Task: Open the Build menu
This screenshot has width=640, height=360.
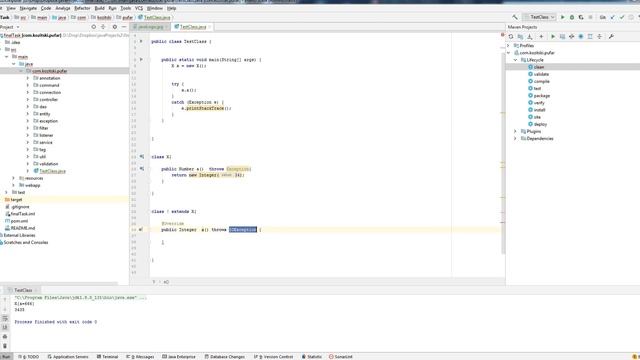Action: click(99, 8)
